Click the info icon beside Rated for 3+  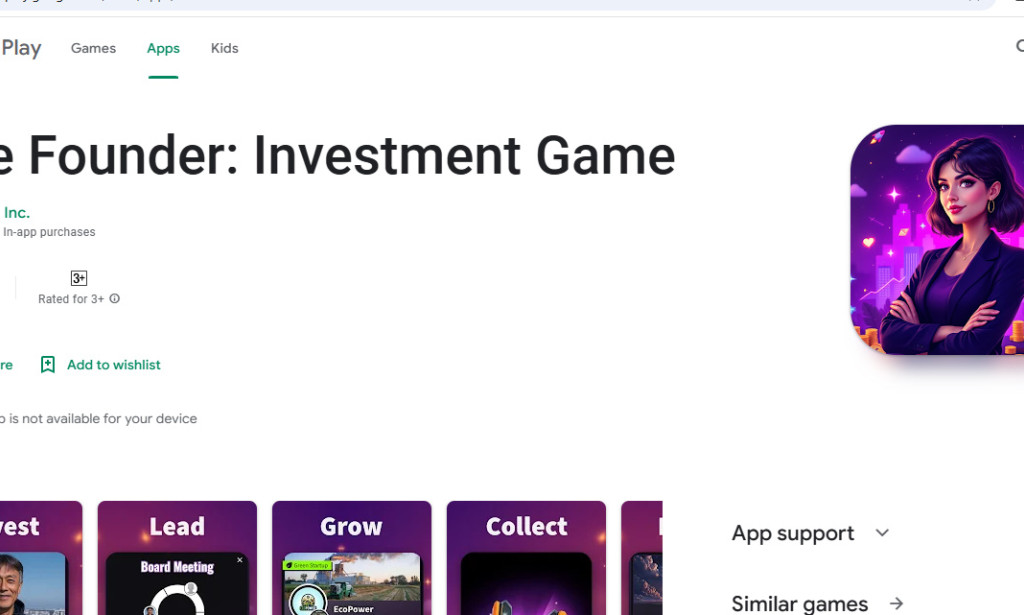coord(114,298)
